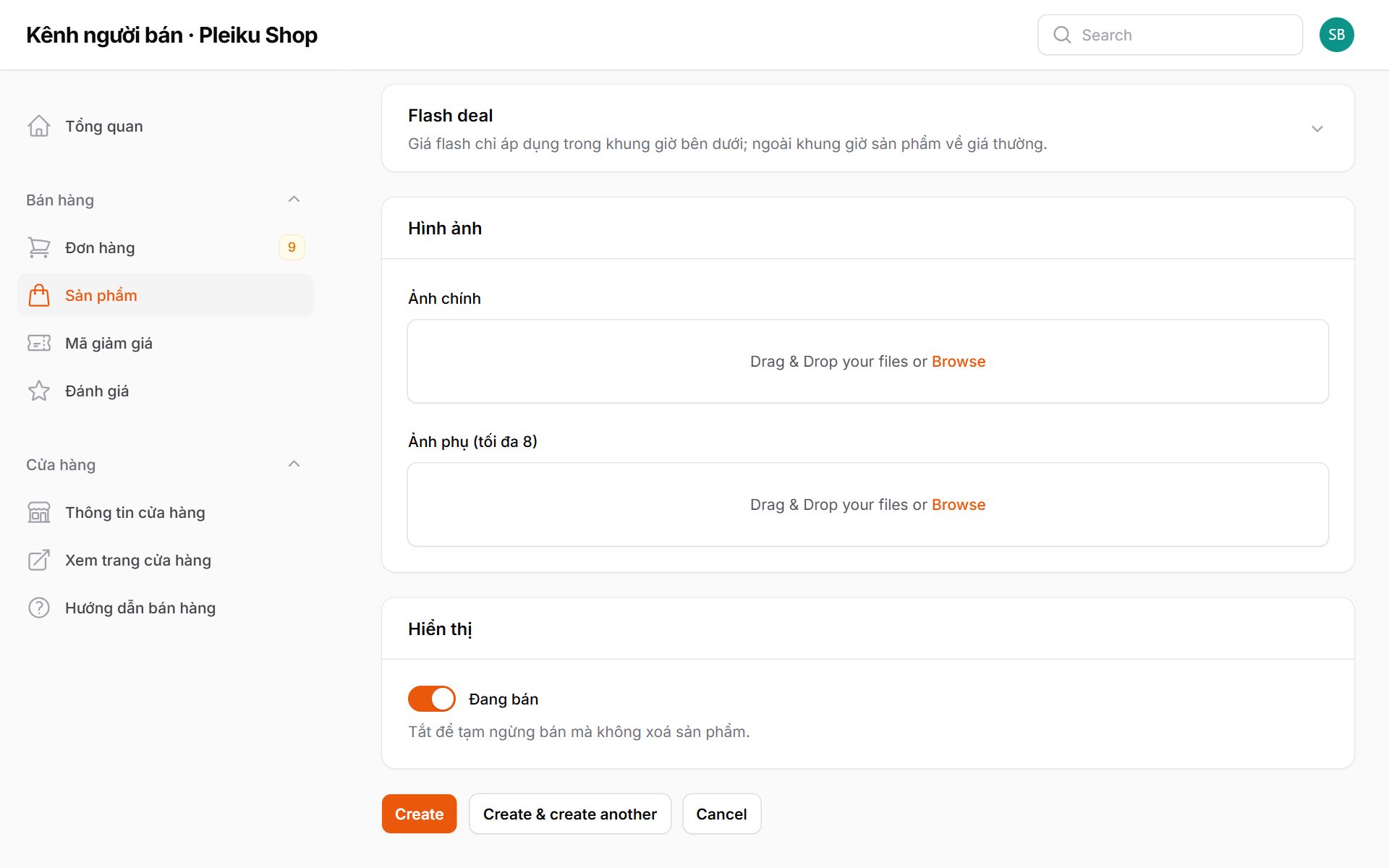Click the Đang bán label text

click(504, 699)
